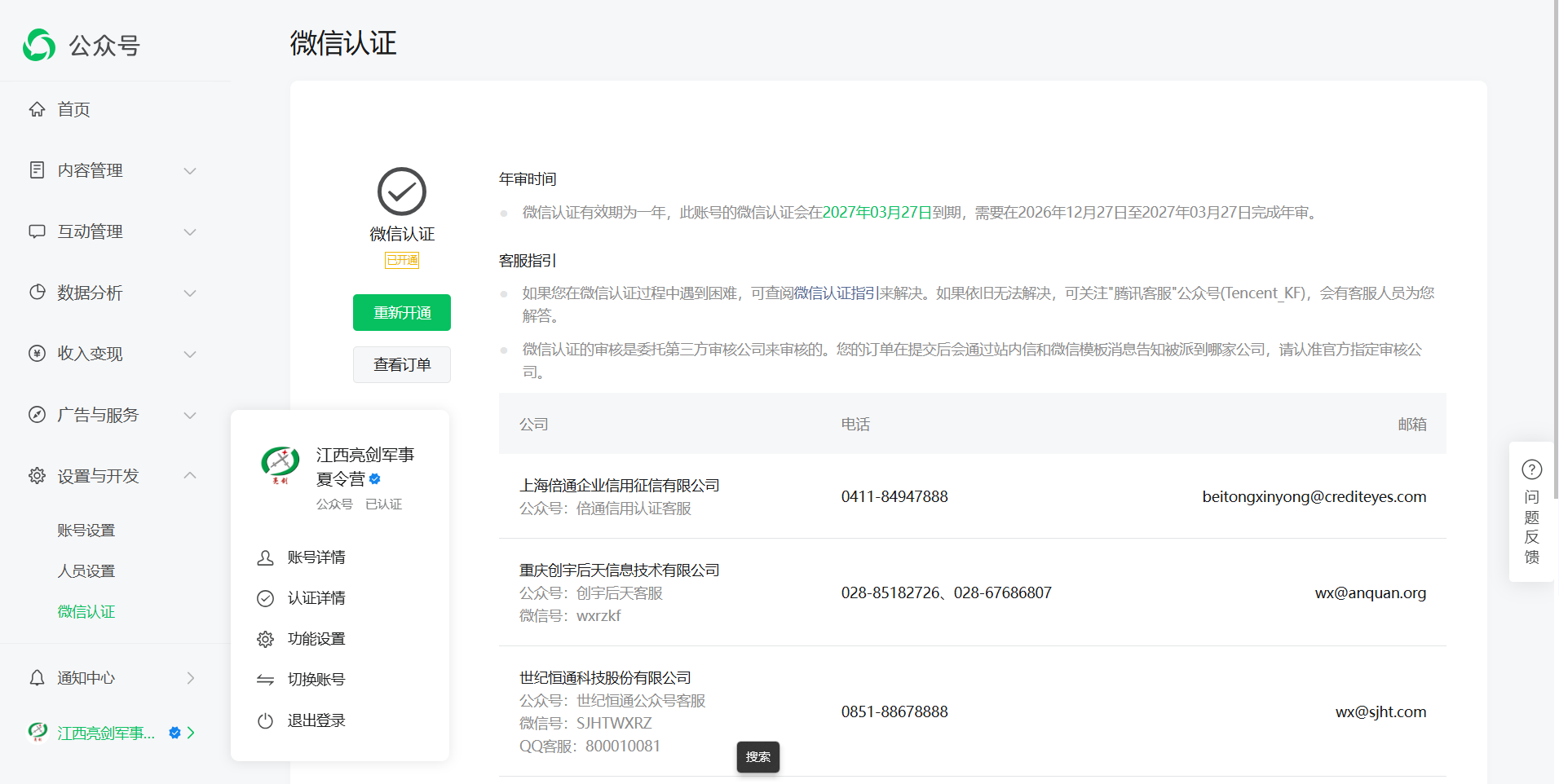Collapse the 设置与开发 menu chevron
Viewport: 1559px width, 784px height.
click(190, 475)
